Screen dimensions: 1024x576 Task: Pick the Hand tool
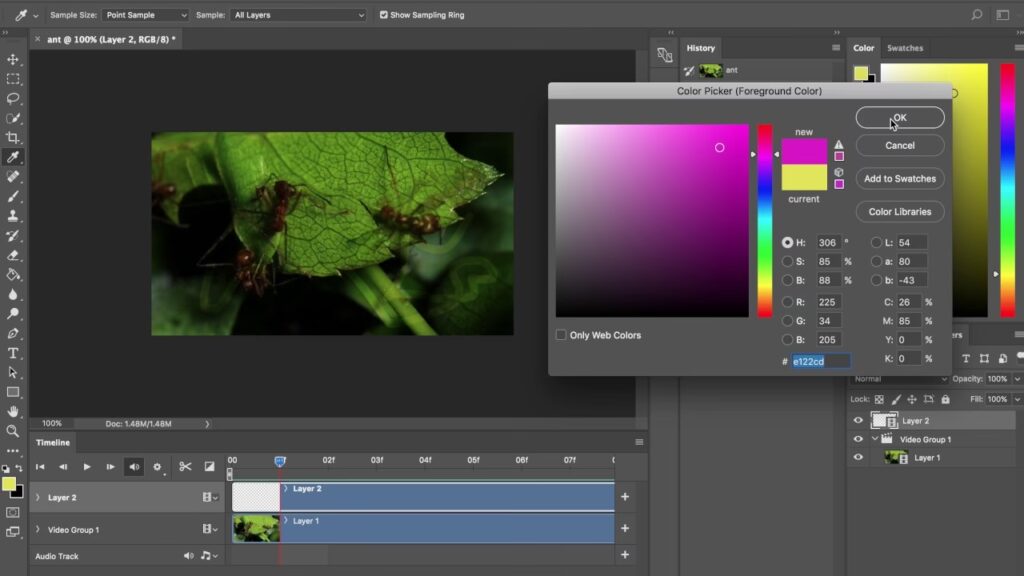point(13,411)
